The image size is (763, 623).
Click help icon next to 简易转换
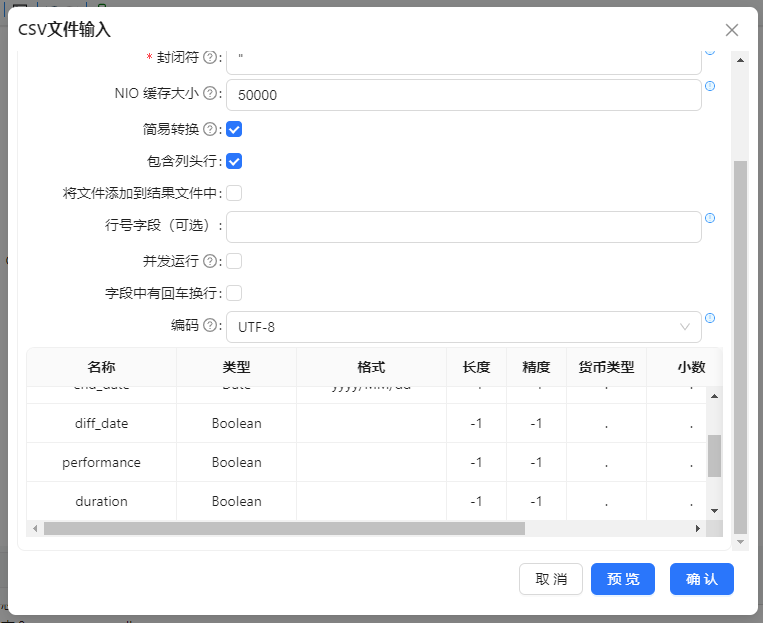point(210,129)
